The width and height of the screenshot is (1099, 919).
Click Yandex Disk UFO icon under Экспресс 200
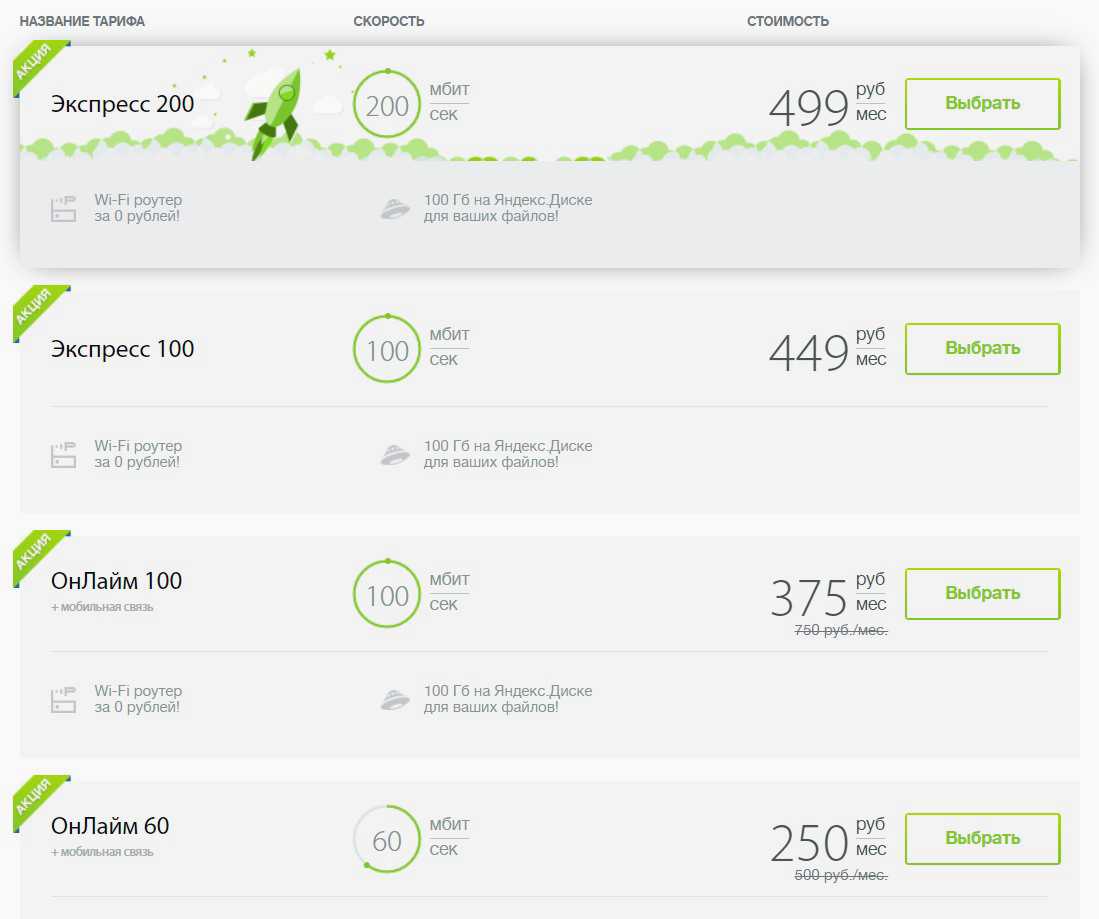pyautogui.click(x=395, y=208)
